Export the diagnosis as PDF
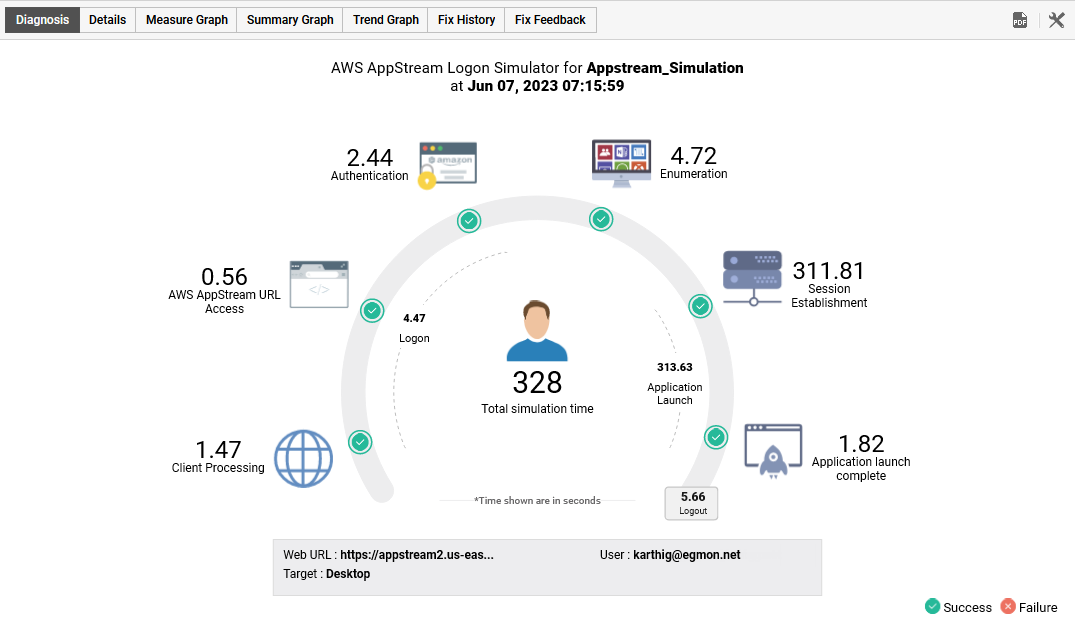This screenshot has width=1075, height=626. pos(1020,21)
